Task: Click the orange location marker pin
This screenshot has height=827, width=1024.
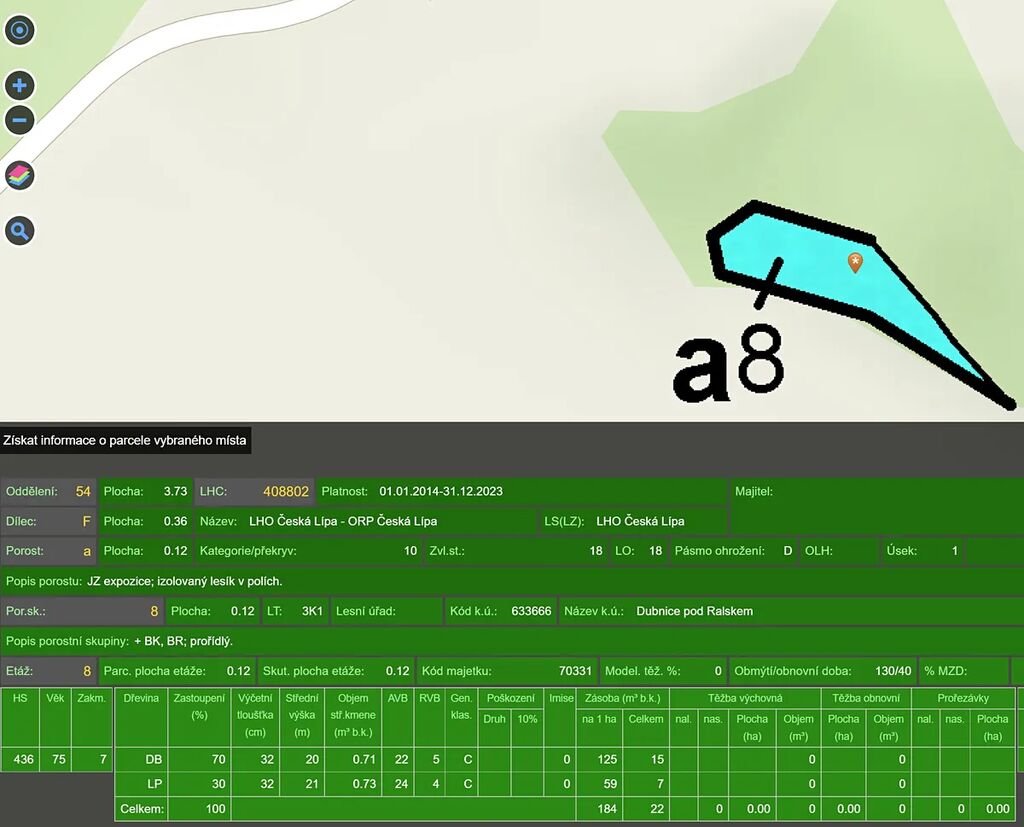Action: tap(855, 262)
